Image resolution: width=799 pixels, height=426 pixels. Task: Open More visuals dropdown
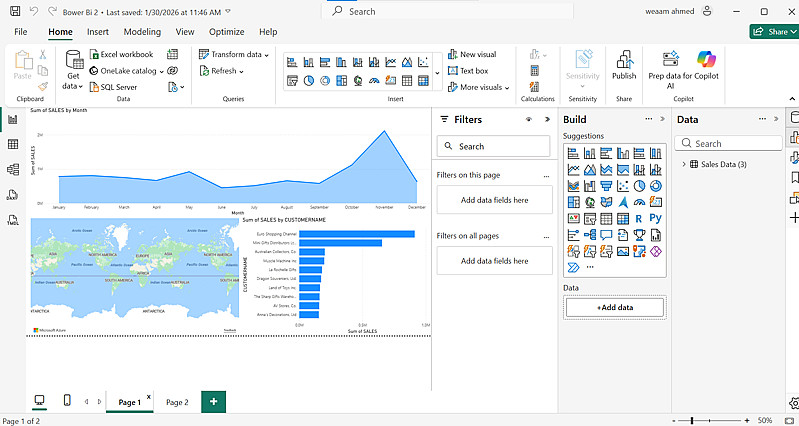tap(478, 87)
